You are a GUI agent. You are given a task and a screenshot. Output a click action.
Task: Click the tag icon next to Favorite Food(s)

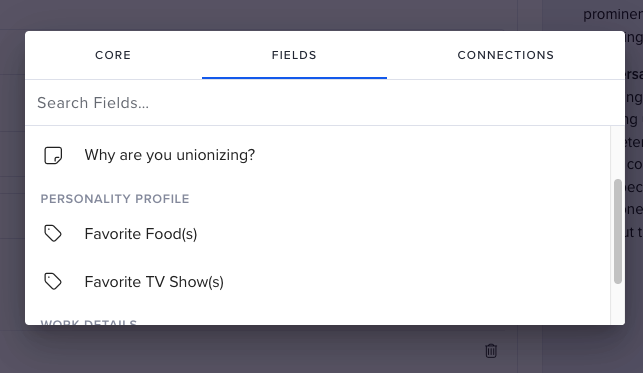(53, 234)
